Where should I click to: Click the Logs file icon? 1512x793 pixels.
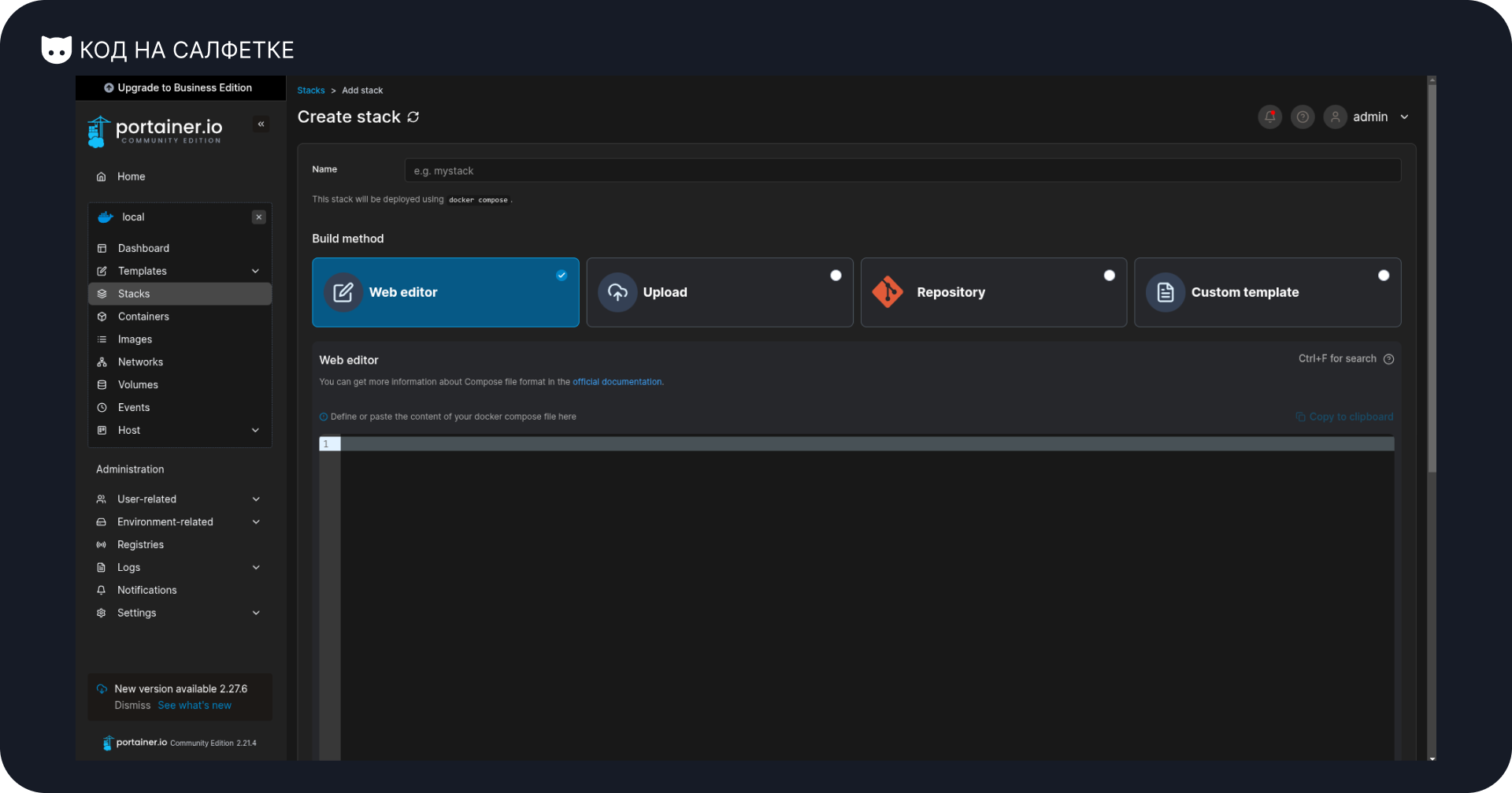point(101,568)
